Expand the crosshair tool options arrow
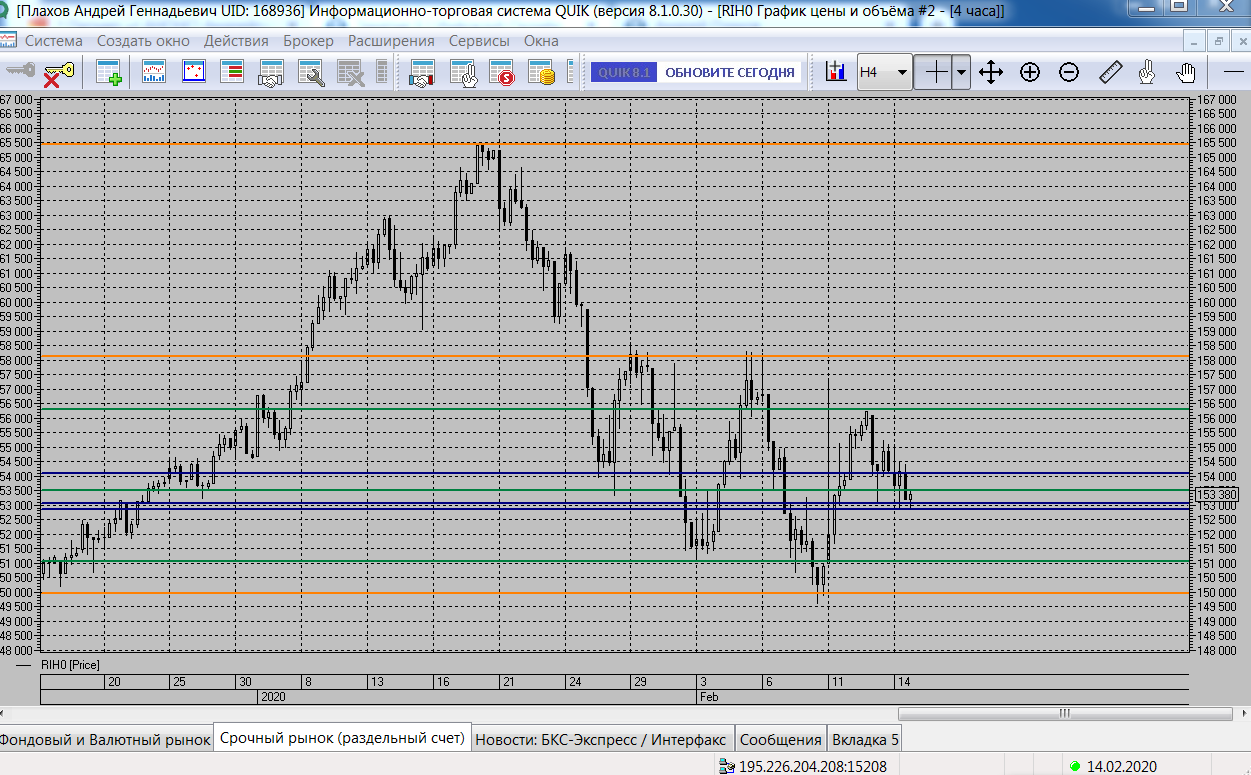Viewport: 1251px width, 775px height. pyautogui.click(x=961, y=72)
